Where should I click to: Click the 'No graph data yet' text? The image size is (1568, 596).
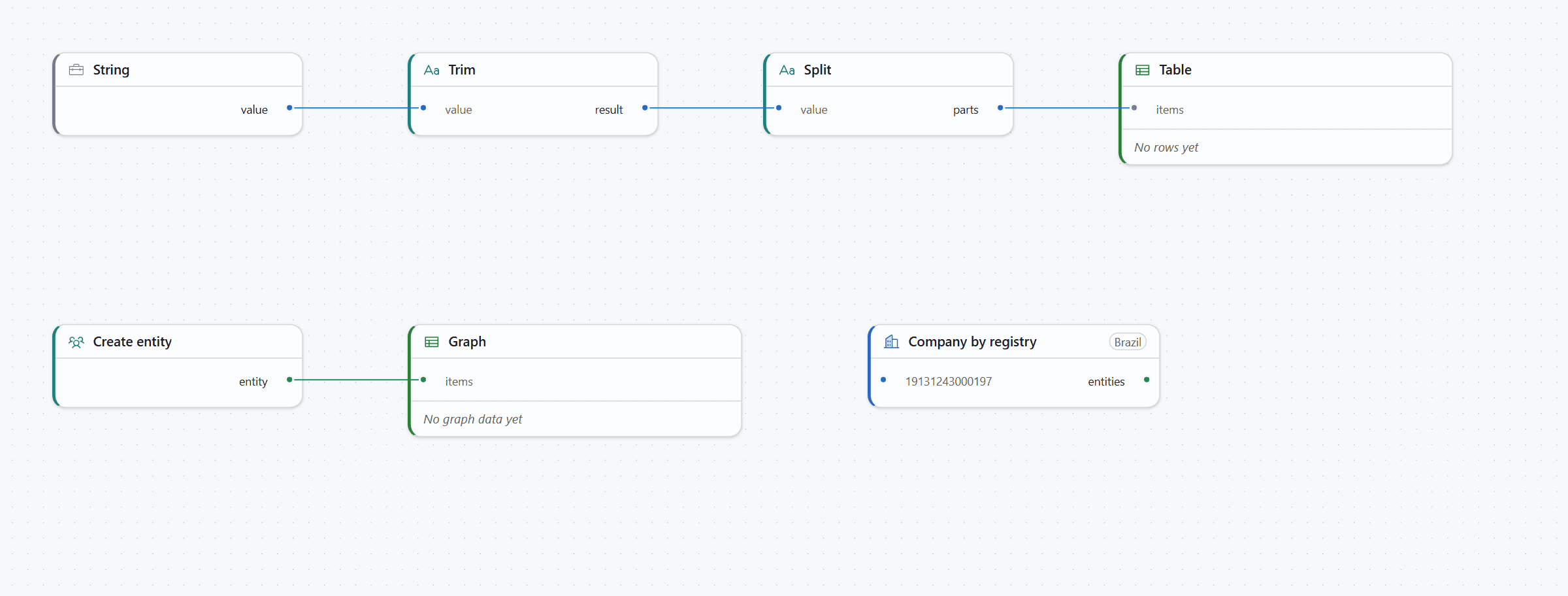[473, 420]
